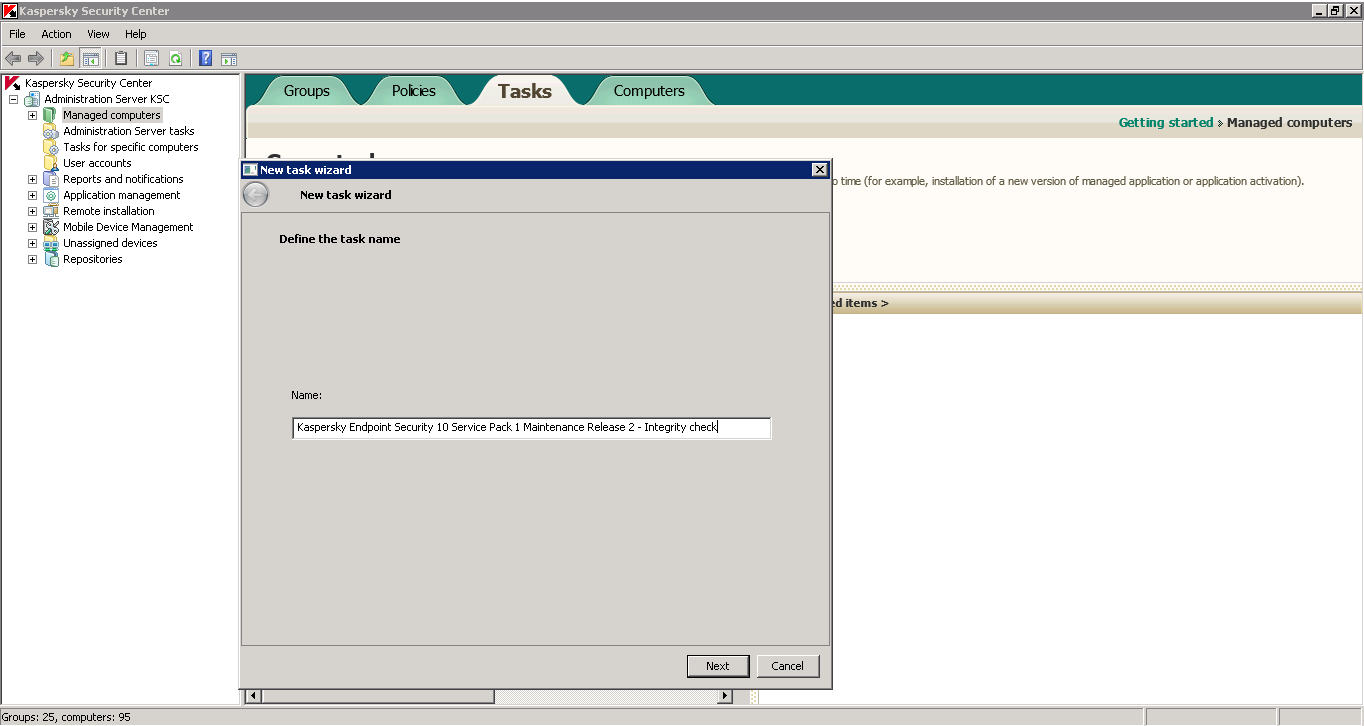Click the horizontal scrollbar left arrow
Screen dimensions: 1364x726
(253, 696)
